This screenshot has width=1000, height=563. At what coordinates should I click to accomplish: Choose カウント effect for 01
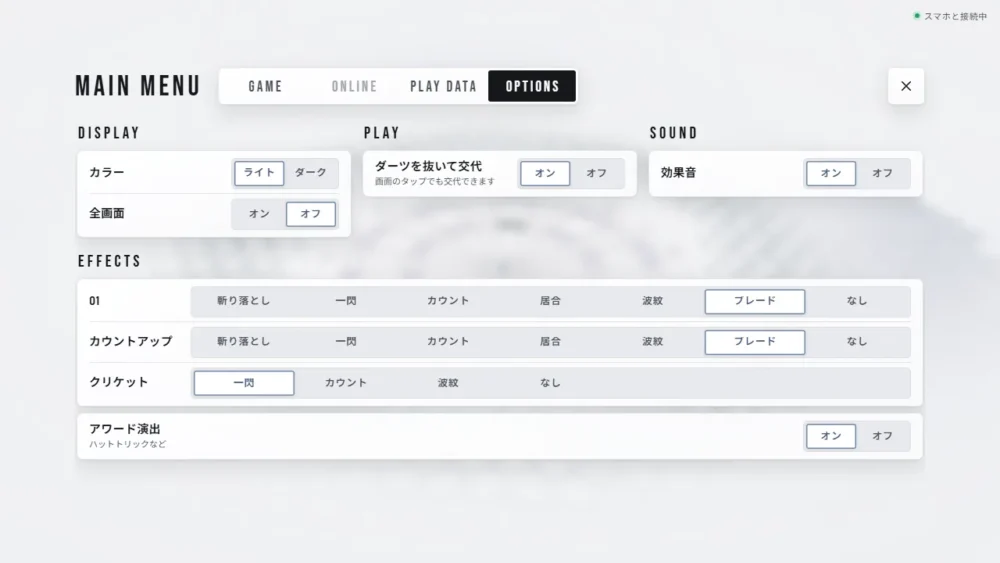(x=448, y=301)
